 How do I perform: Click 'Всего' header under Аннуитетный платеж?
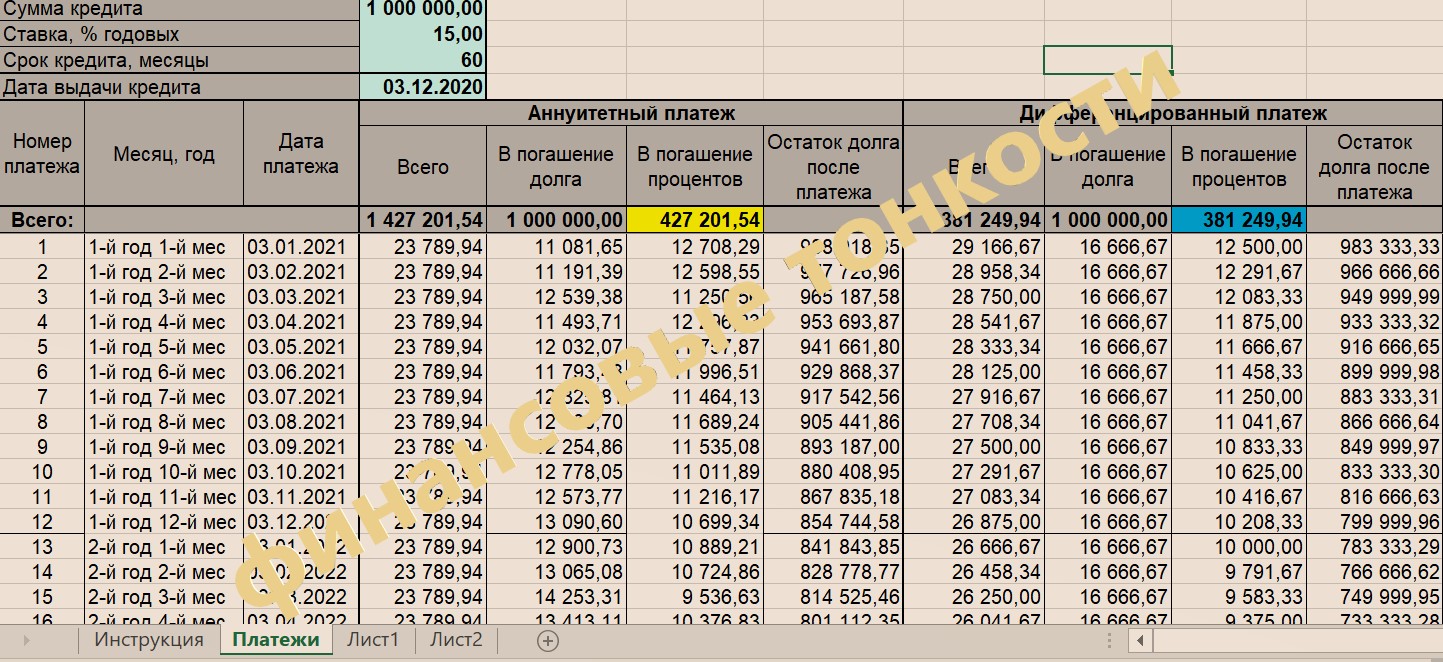point(422,167)
